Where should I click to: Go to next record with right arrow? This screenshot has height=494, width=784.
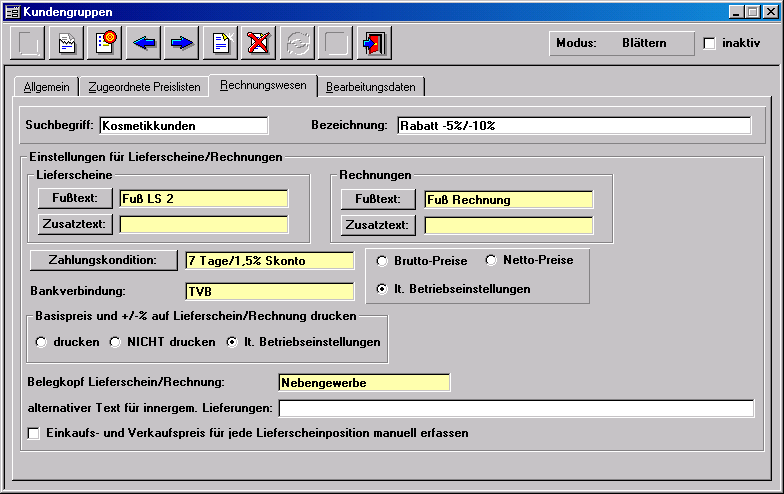(181, 43)
